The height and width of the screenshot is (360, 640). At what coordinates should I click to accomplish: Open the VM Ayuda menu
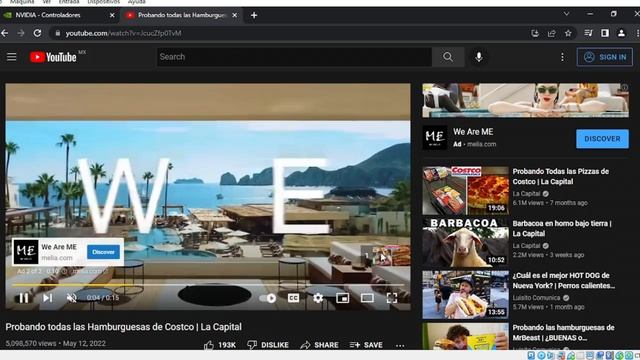coord(136,2)
